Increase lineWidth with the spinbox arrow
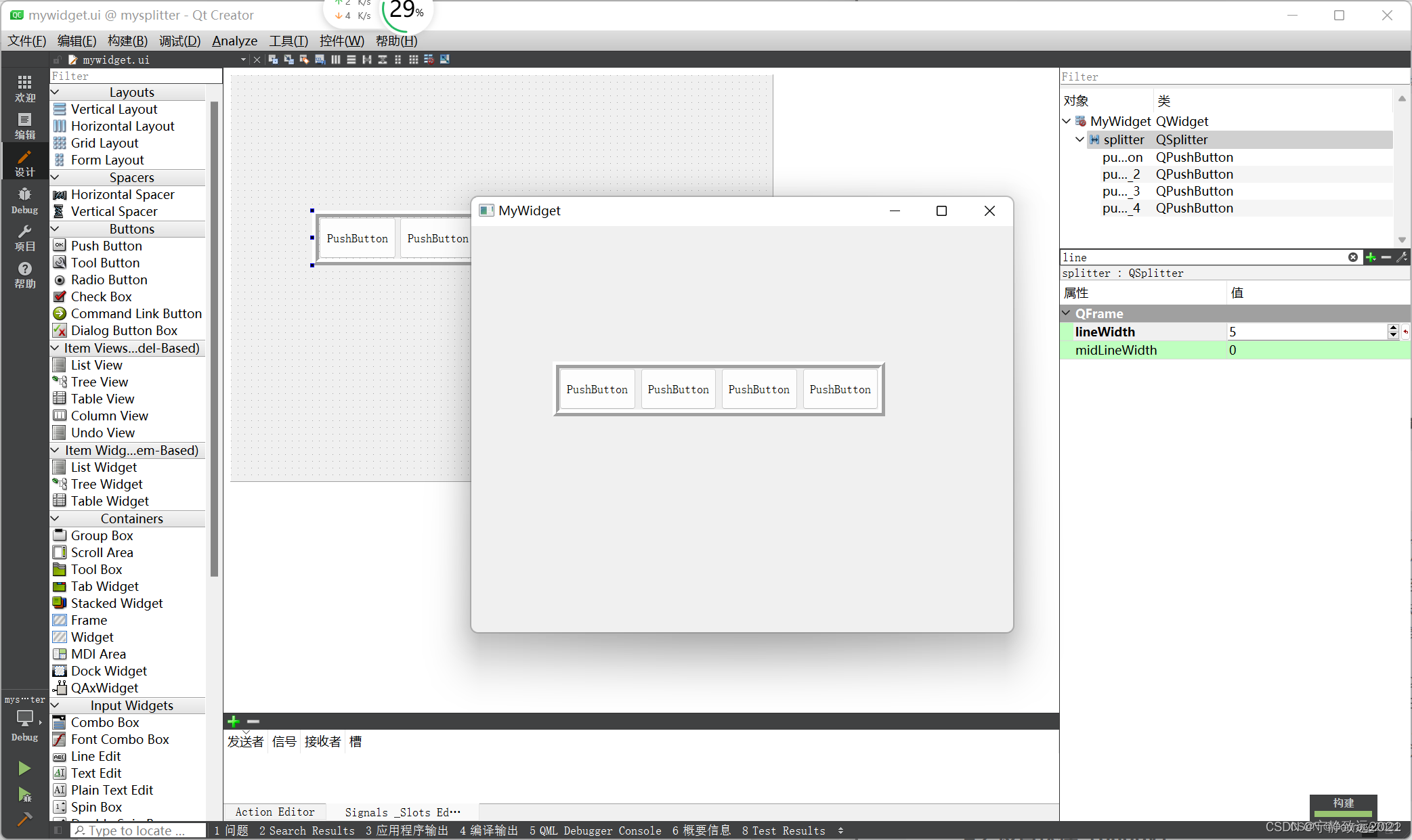 click(1393, 328)
